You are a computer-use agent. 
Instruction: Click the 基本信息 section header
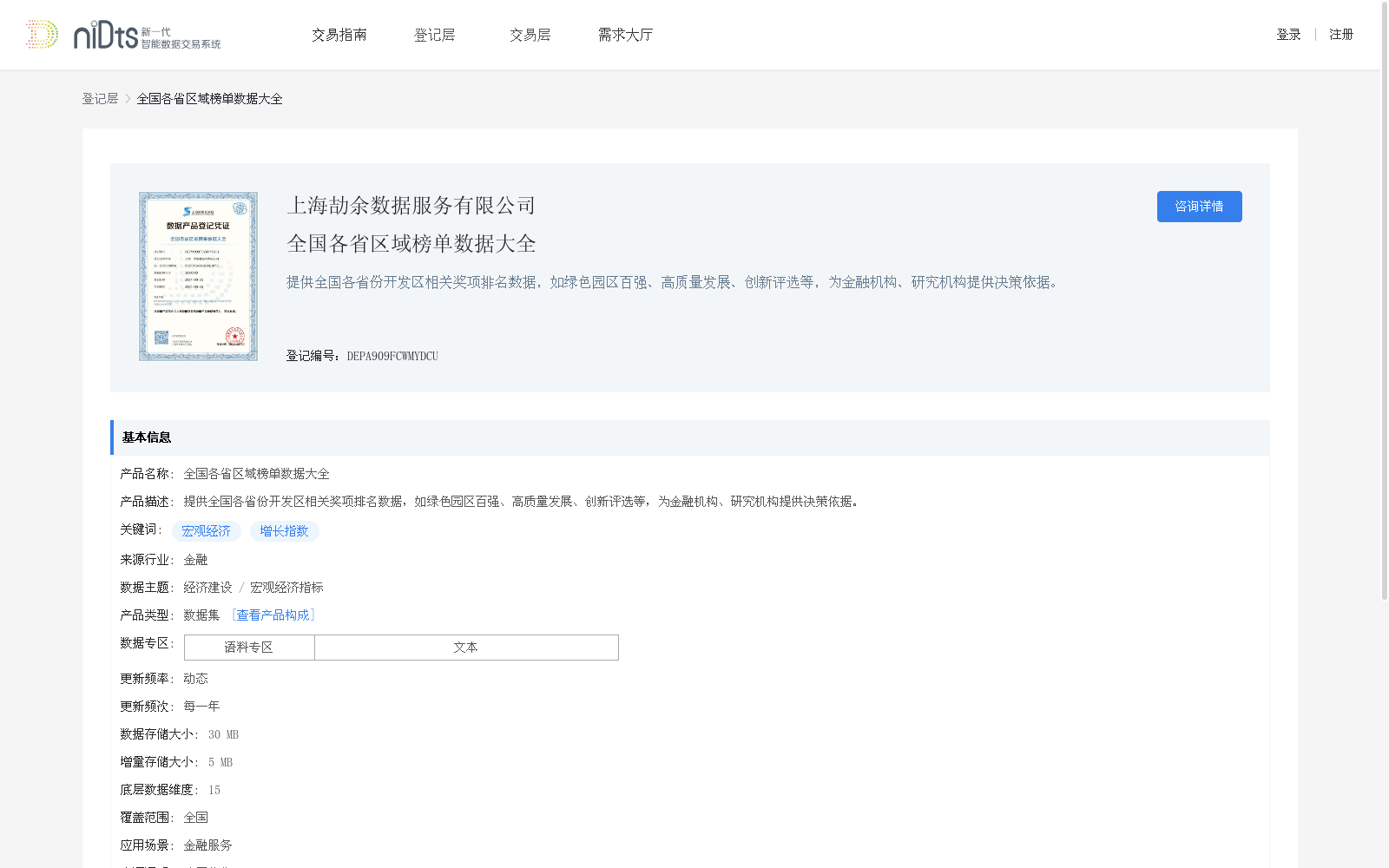[x=690, y=437]
